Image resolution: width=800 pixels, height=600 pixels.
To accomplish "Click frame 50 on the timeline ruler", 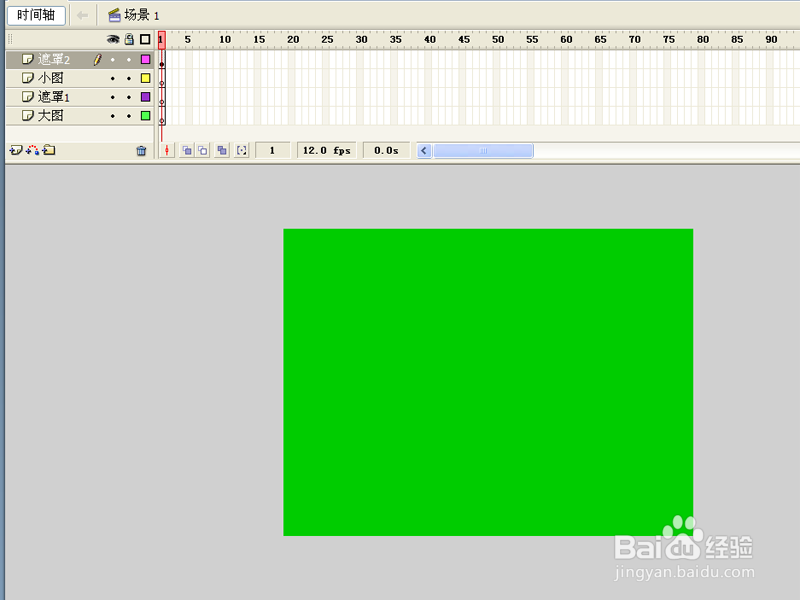I will (x=498, y=40).
